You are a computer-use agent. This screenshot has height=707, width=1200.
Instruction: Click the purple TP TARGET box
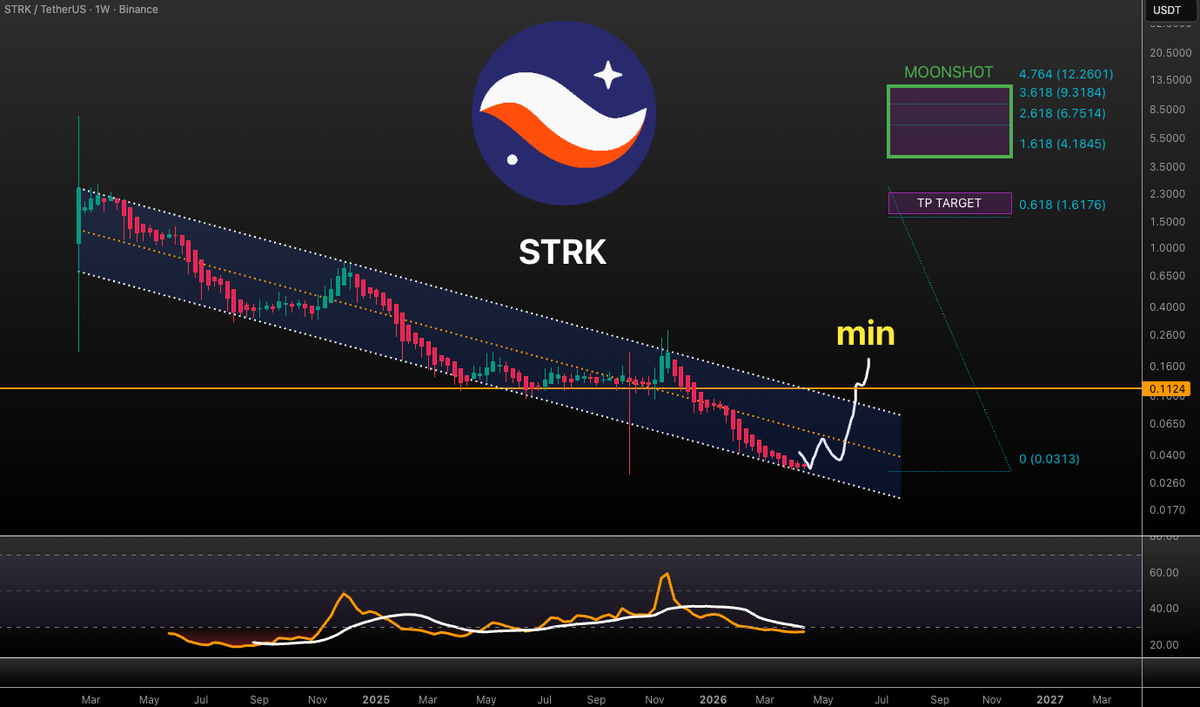(x=949, y=203)
